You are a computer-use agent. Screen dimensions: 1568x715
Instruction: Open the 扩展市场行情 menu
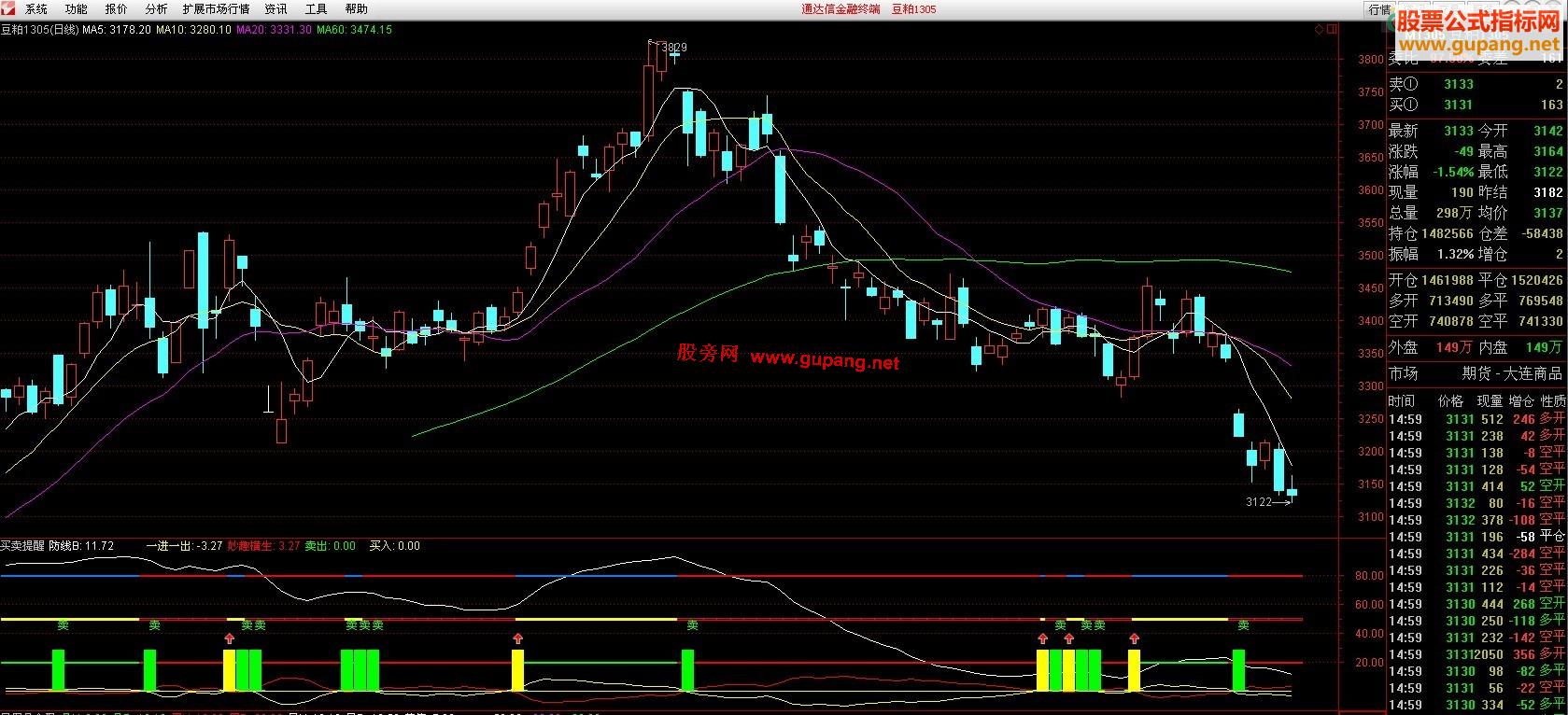coord(216,8)
